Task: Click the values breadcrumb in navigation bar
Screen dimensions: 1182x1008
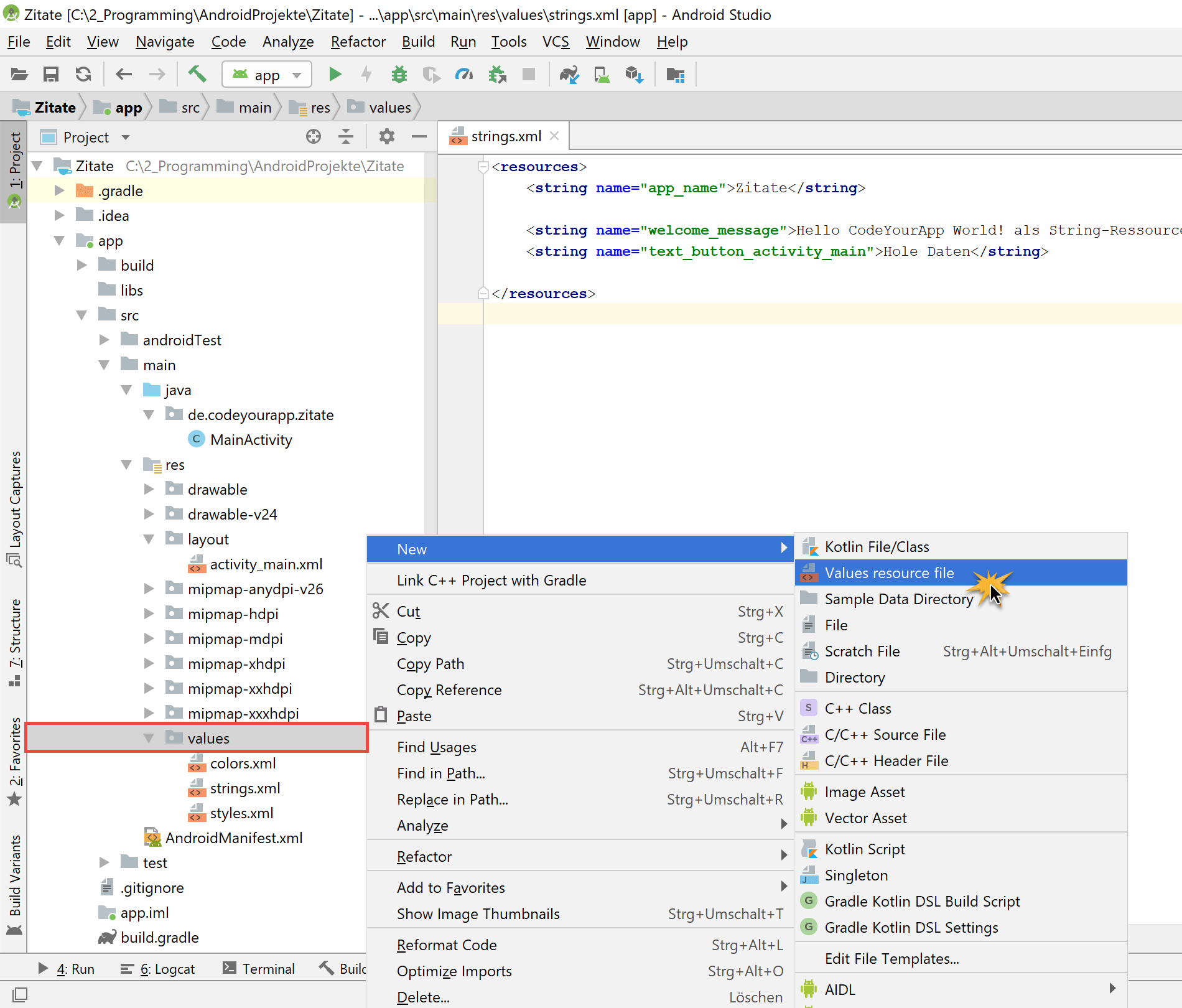Action: point(379,108)
